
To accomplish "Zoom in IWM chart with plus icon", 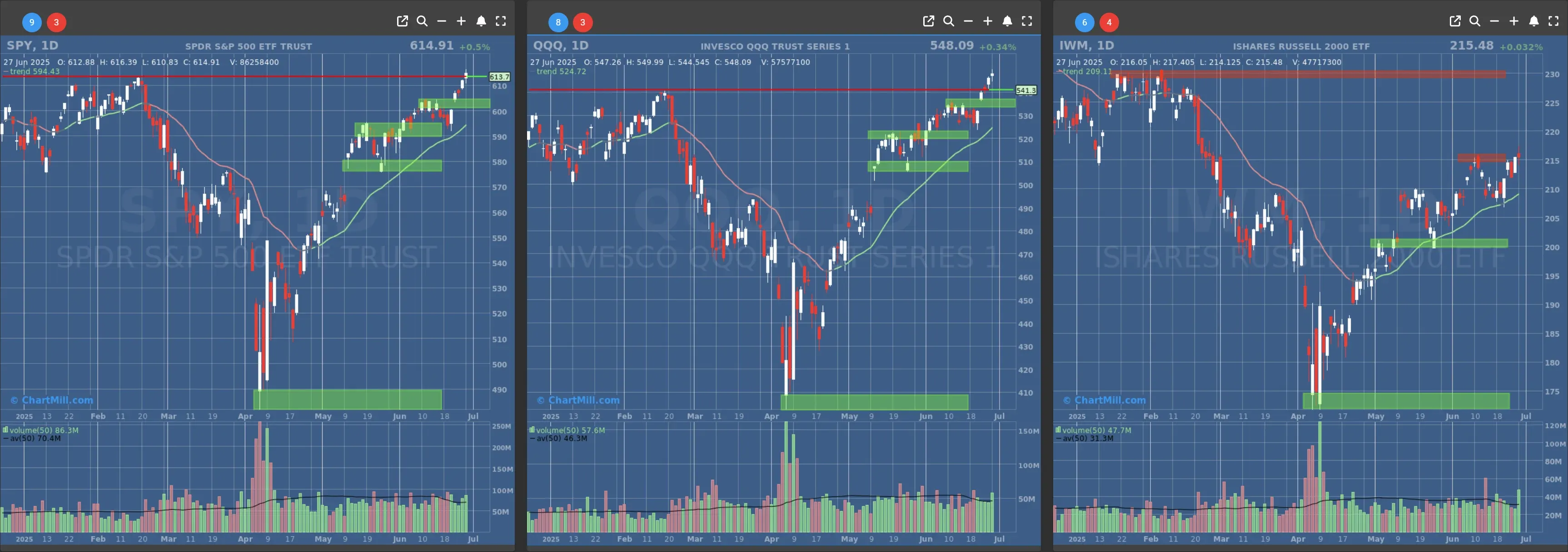I will [1514, 21].
